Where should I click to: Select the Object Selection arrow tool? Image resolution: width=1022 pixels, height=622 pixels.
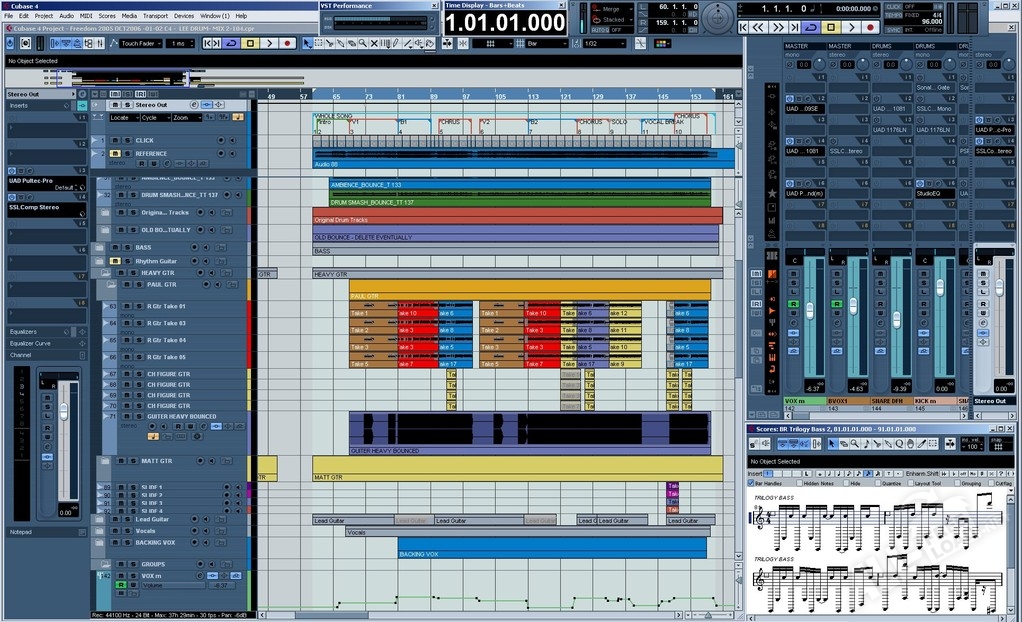(x=306, y=44)
